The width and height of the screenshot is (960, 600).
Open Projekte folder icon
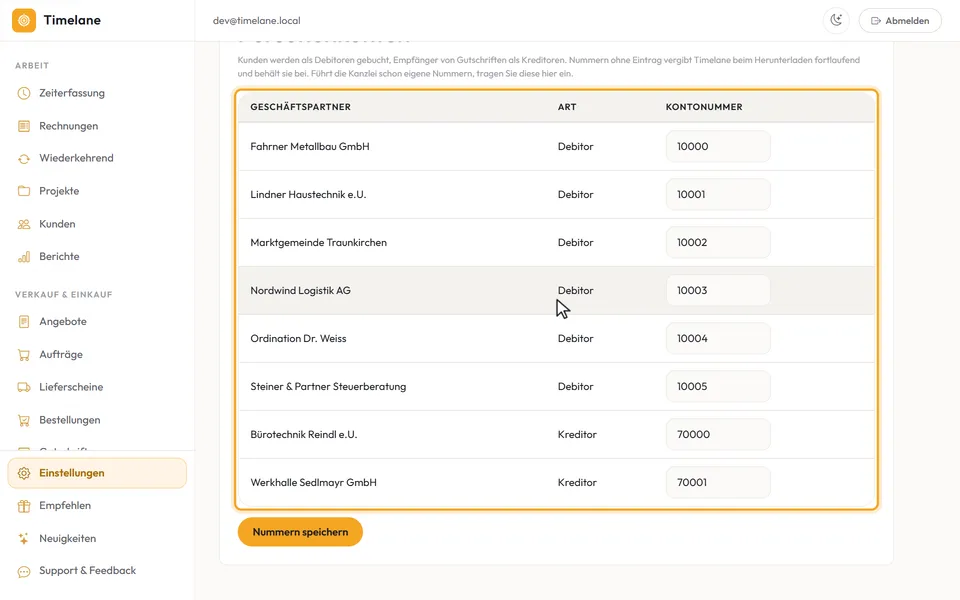pos(24,191)
